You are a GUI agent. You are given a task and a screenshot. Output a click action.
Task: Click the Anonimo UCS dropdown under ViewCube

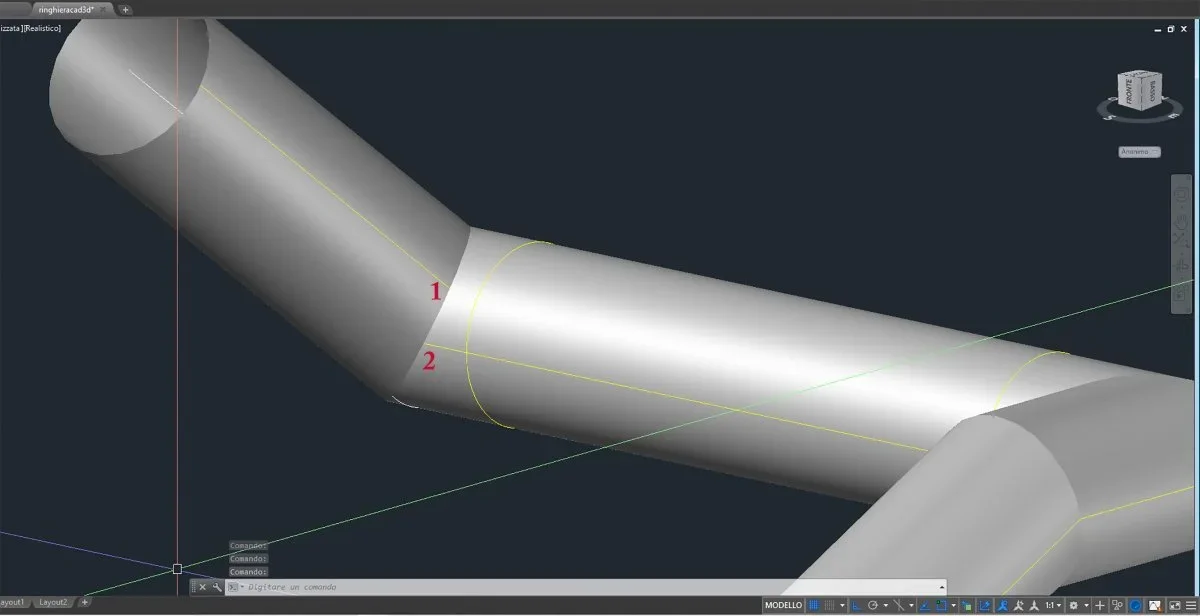[1138, 152]
